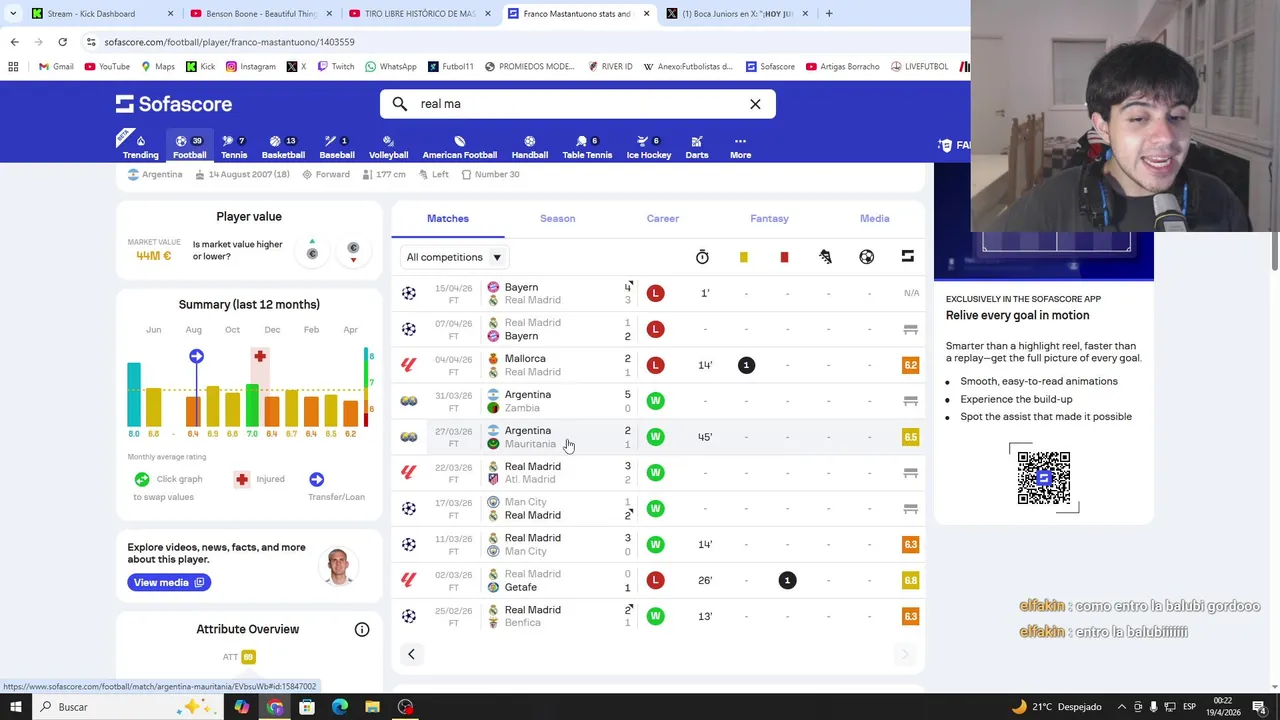The width and height of the screenshot is (1280, 720).
Task: Open the Tennis sport category
Action: click(234, 146)
